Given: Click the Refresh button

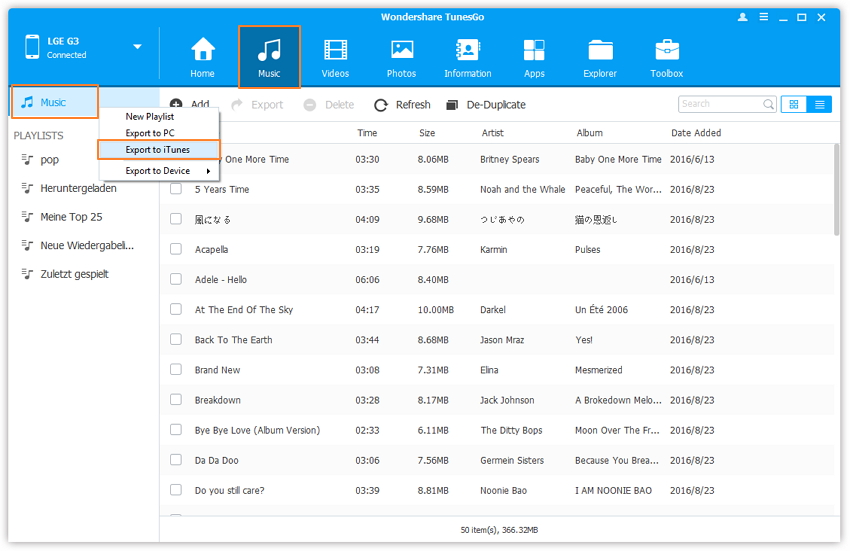Looking at the screenshot, I should point(402,105).
